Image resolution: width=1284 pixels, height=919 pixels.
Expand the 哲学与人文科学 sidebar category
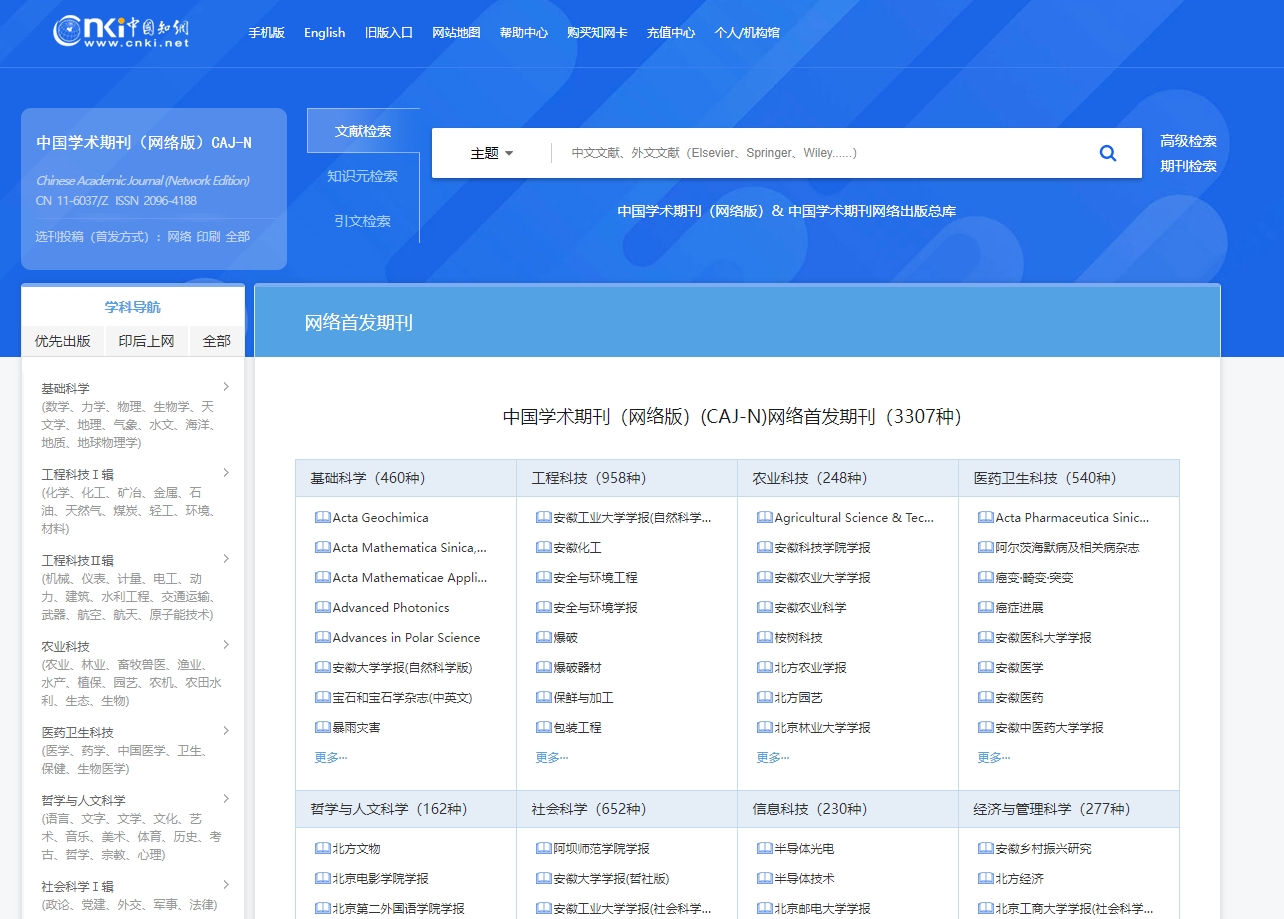[x=226, y=799]
